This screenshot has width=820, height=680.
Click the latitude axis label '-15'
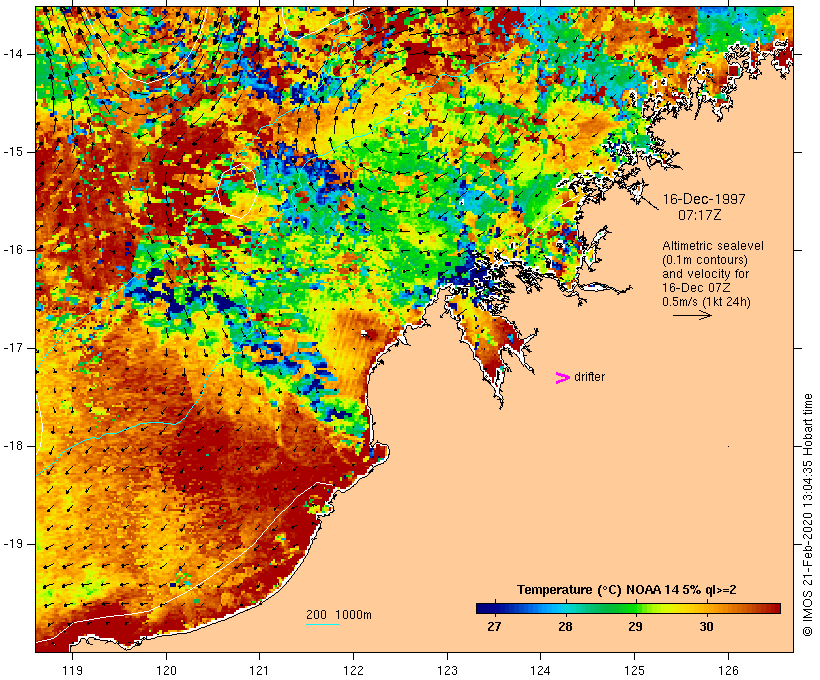14,152
